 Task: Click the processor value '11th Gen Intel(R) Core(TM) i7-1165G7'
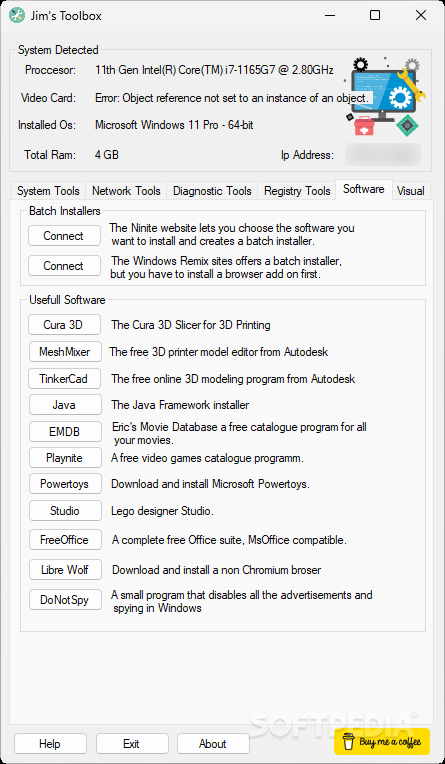click(x=214, y=70)
